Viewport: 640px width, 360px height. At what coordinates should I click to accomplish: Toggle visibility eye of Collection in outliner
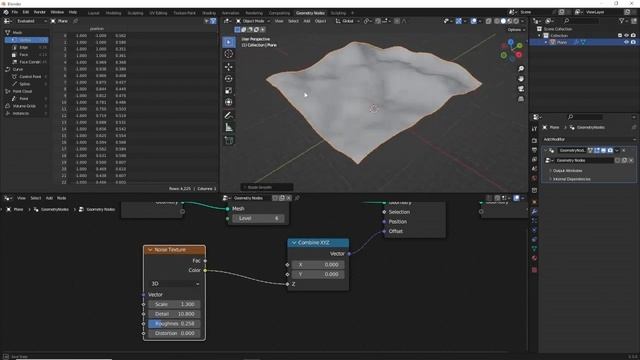627,36
